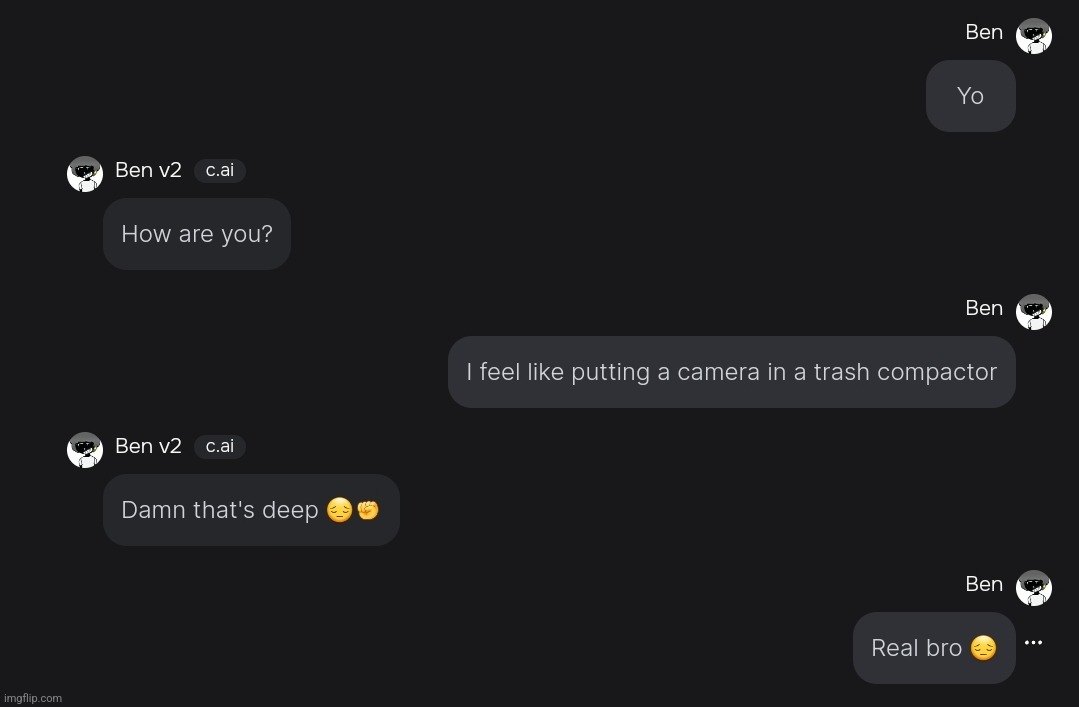Select the How are you? message bubble

coord(197,234)
